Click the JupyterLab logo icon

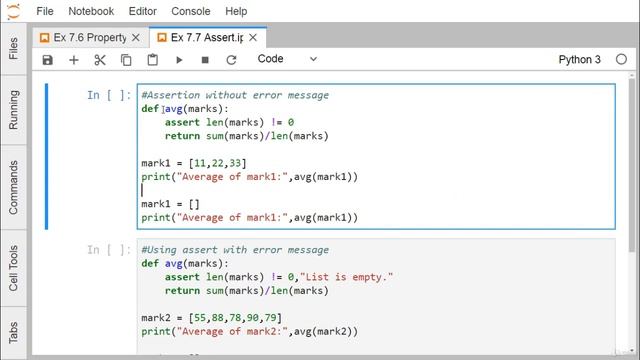pyautogui.click(x=13, y=11)
